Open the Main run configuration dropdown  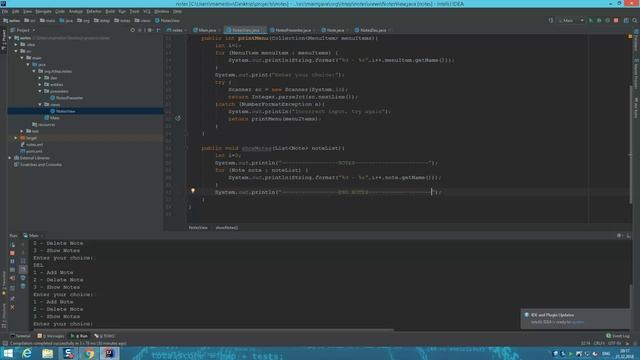click(571, 20)
